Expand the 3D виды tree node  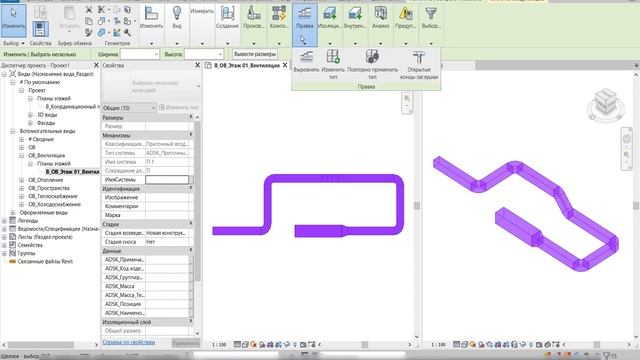click(x=30, y=115)
